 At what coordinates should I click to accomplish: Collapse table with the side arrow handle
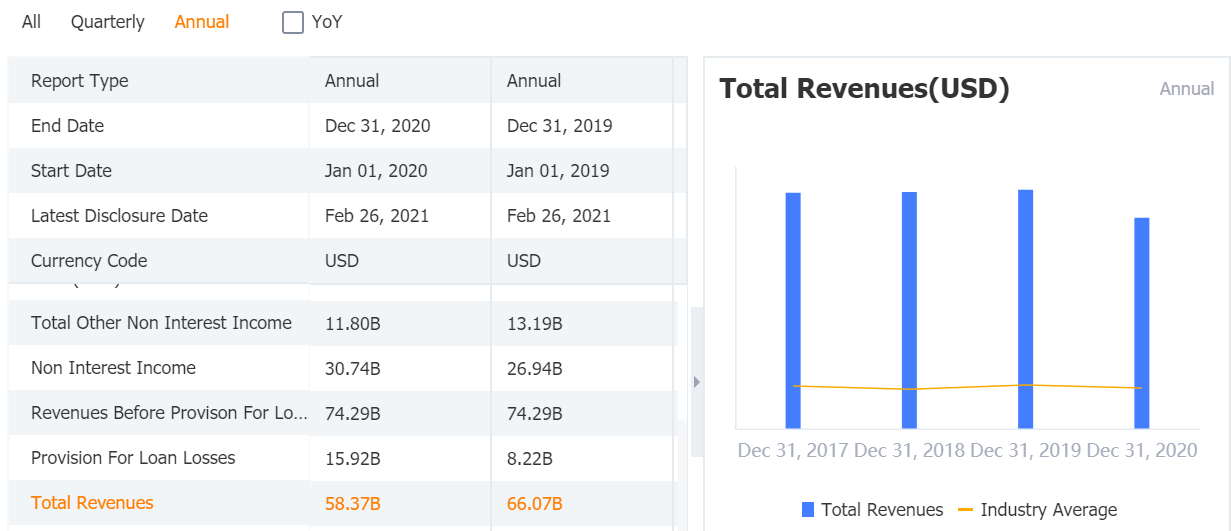click(x=696, y=381)
